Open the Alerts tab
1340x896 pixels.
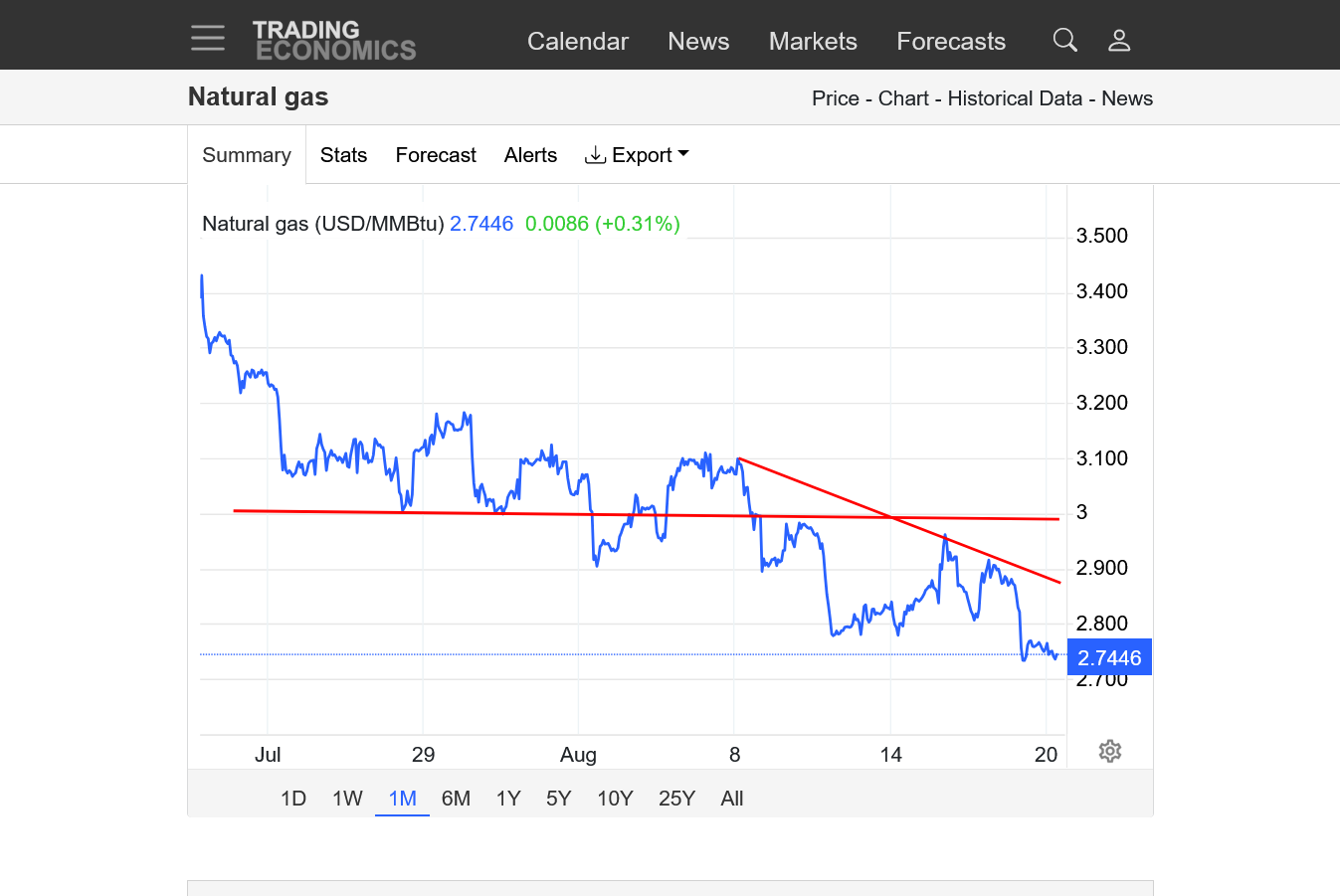click(530, 155)
